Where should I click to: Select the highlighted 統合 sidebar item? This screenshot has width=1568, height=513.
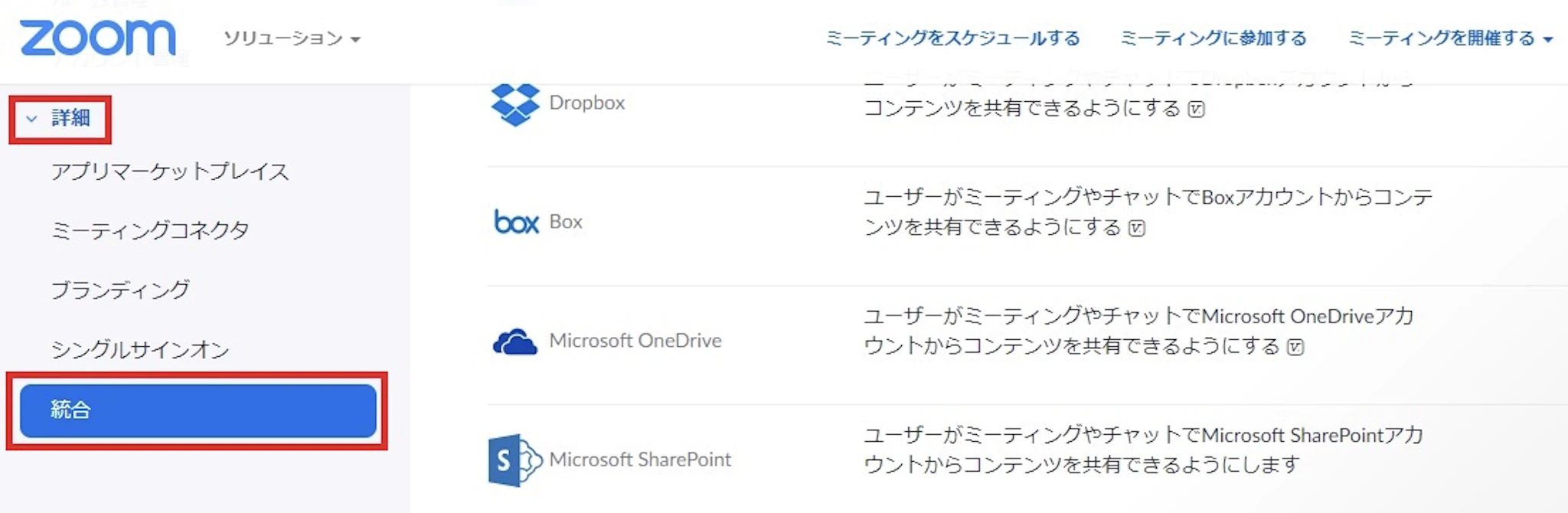[x=198, y=410]
